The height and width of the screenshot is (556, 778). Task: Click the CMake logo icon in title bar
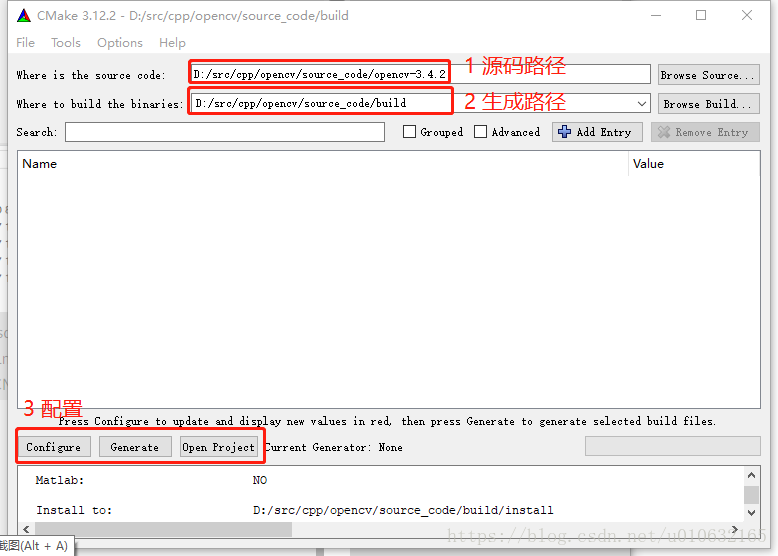(x=24, y=16)
